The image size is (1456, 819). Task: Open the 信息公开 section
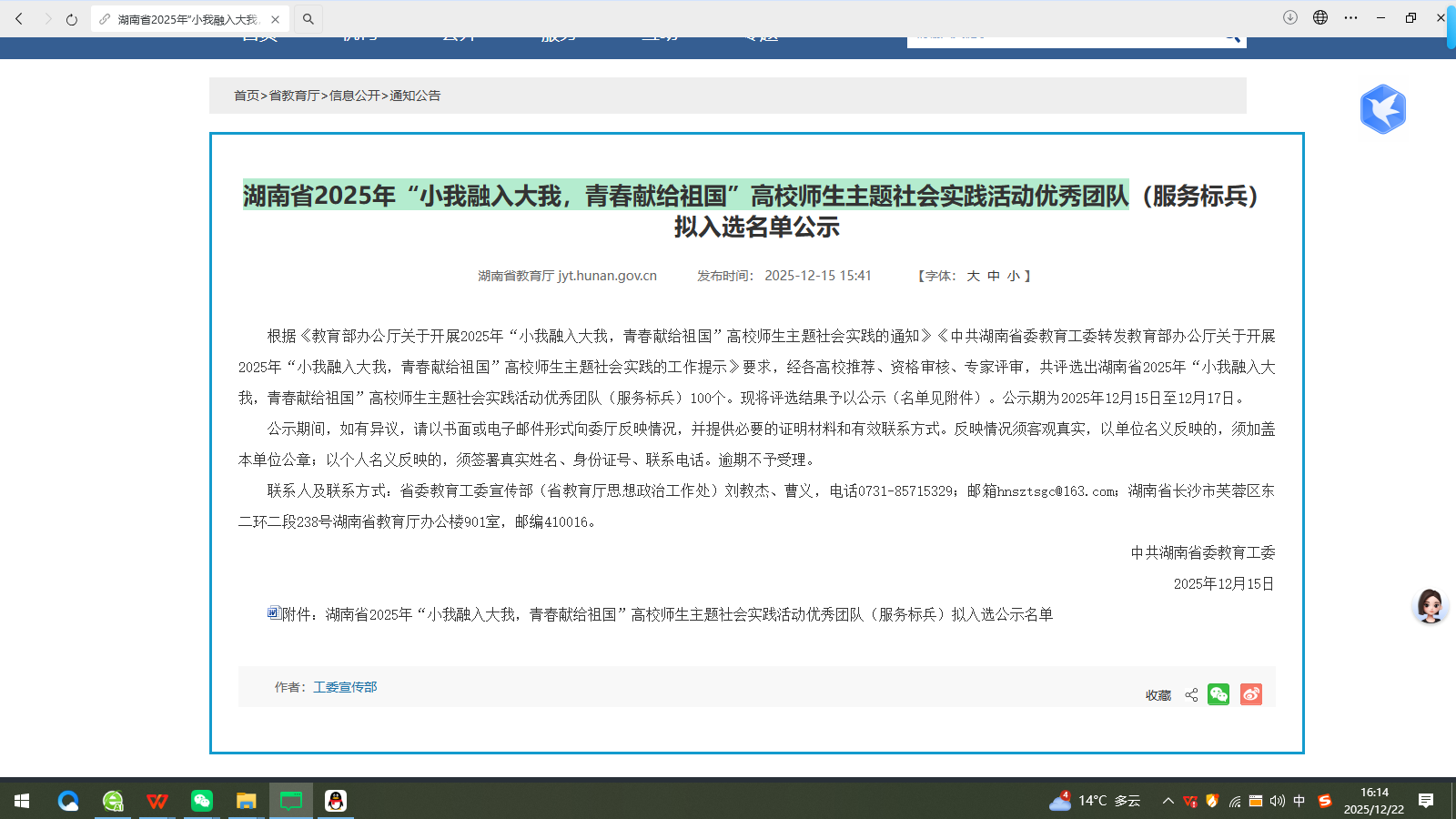(355, 95)
